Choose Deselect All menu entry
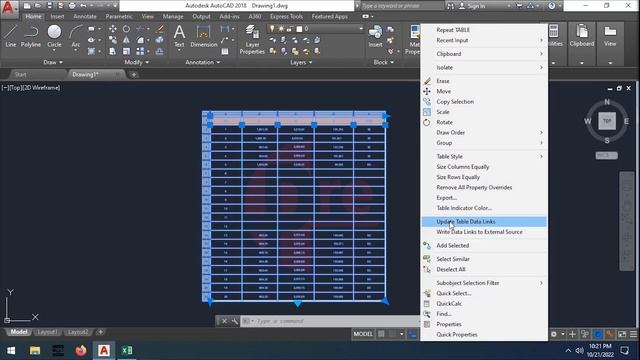The image size is (640, 360). click(484, 269)
